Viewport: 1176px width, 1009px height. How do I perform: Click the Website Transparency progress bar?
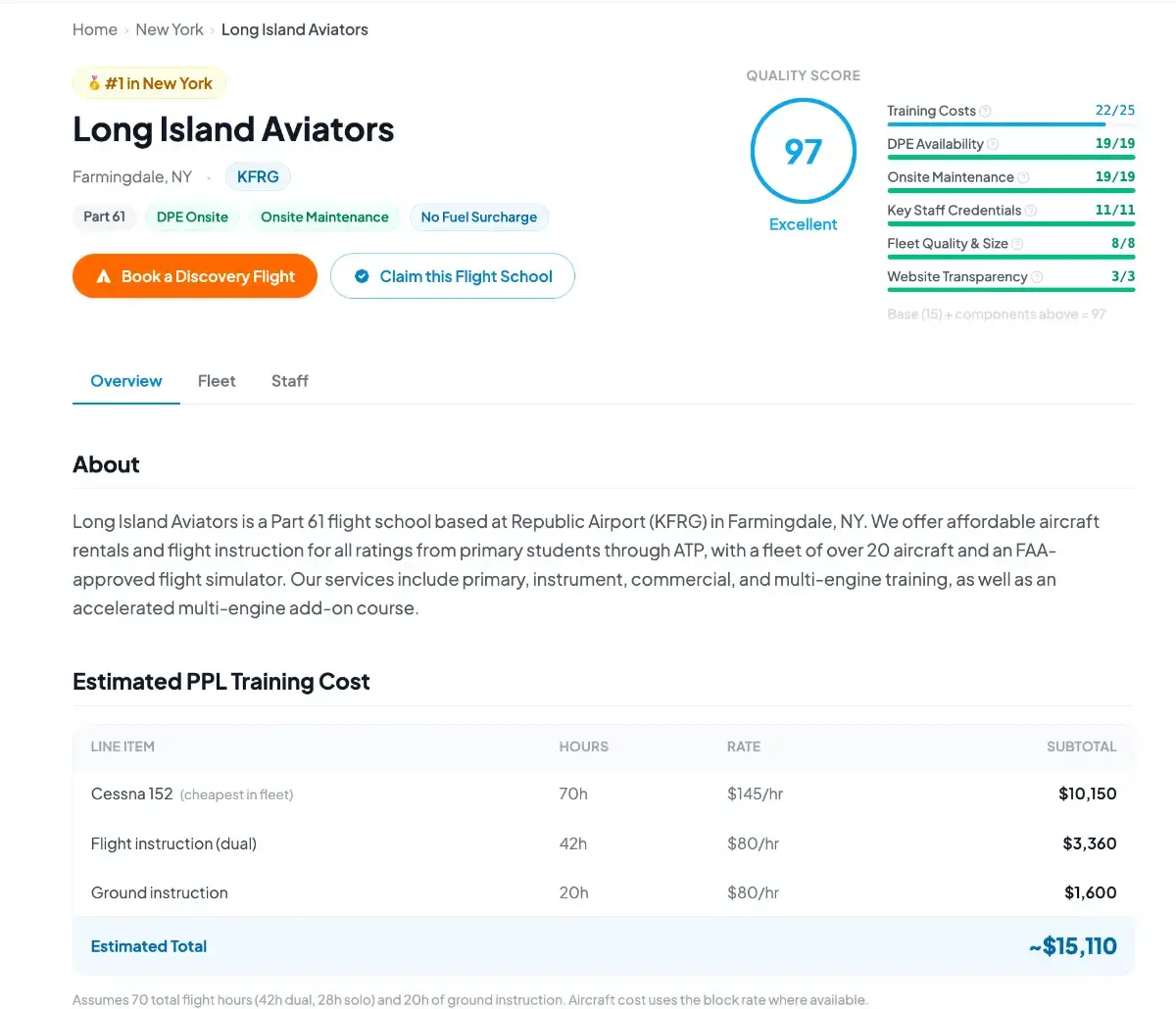point(1011,290)
